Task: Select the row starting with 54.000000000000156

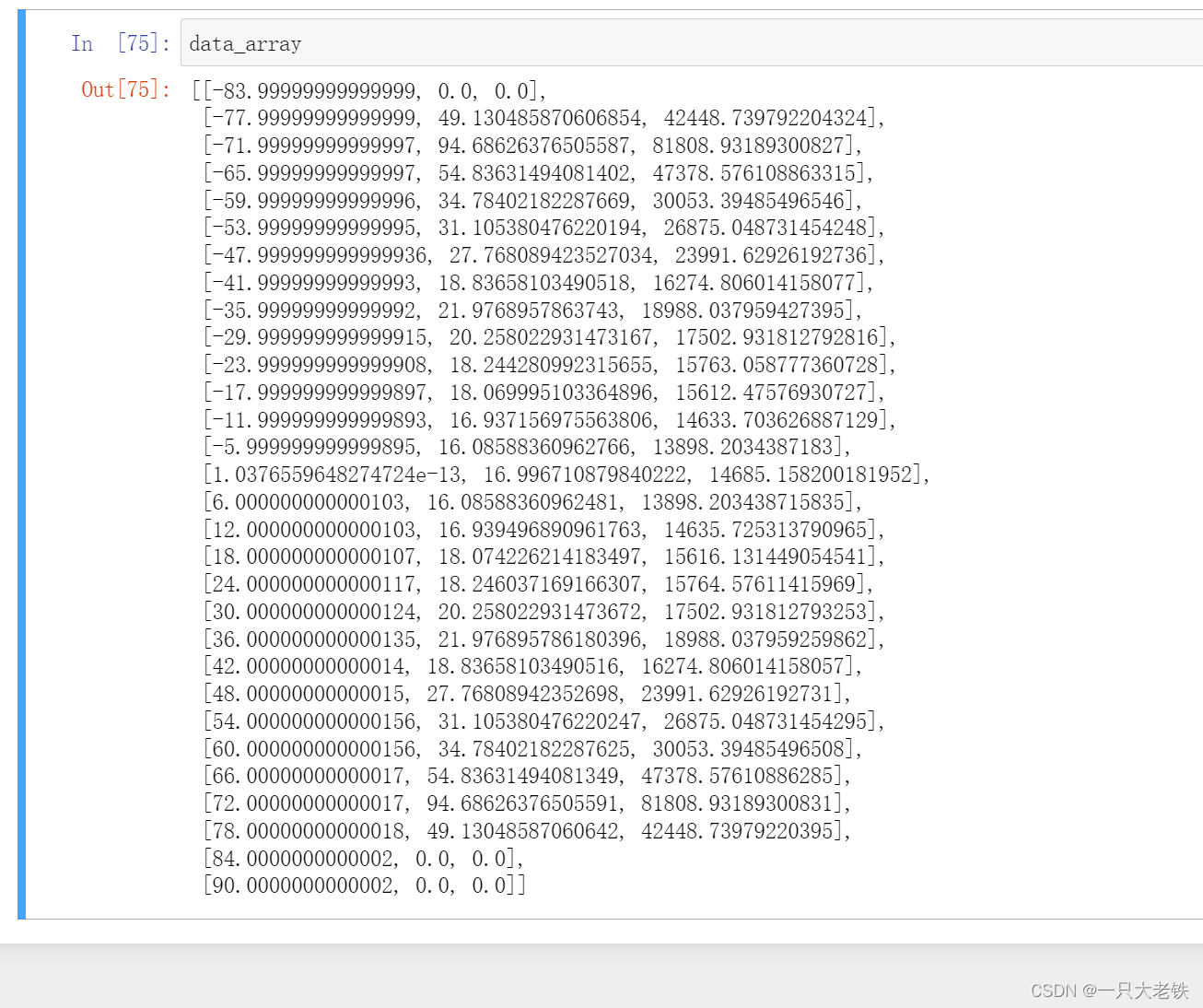Action: pos(544,721)
